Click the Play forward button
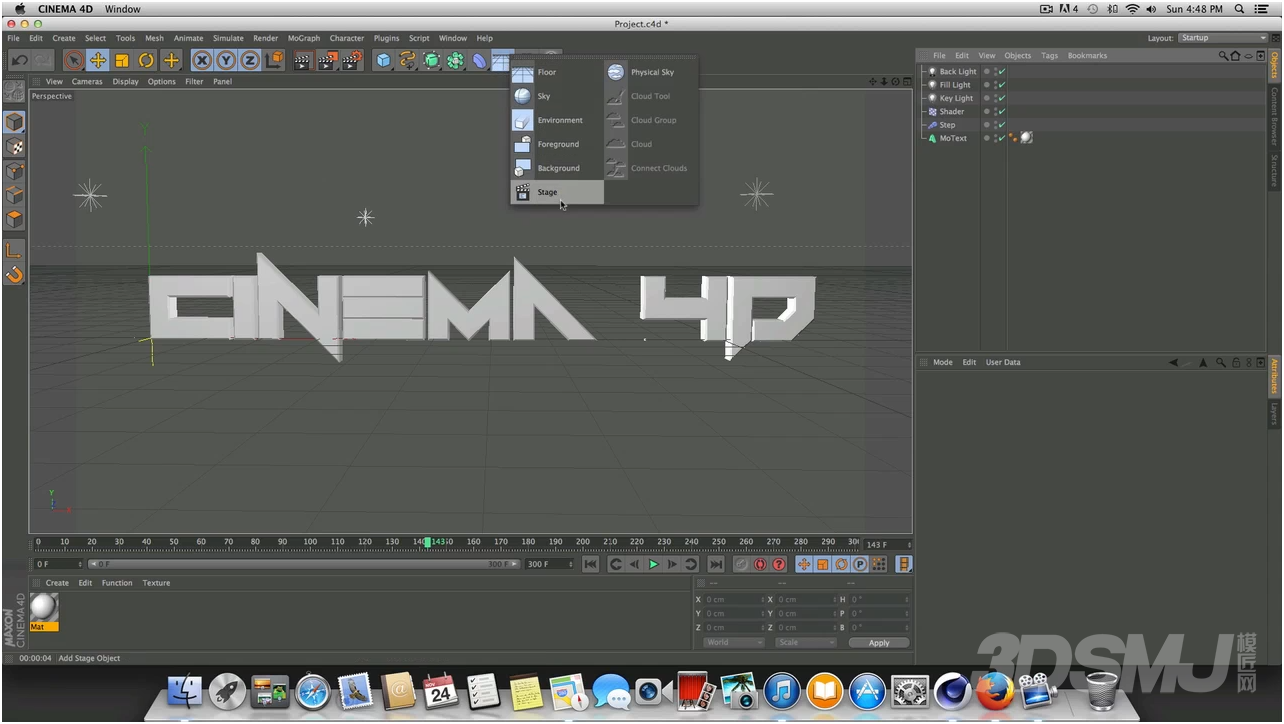Screen dimensions: 1284x724 point(654,565)
